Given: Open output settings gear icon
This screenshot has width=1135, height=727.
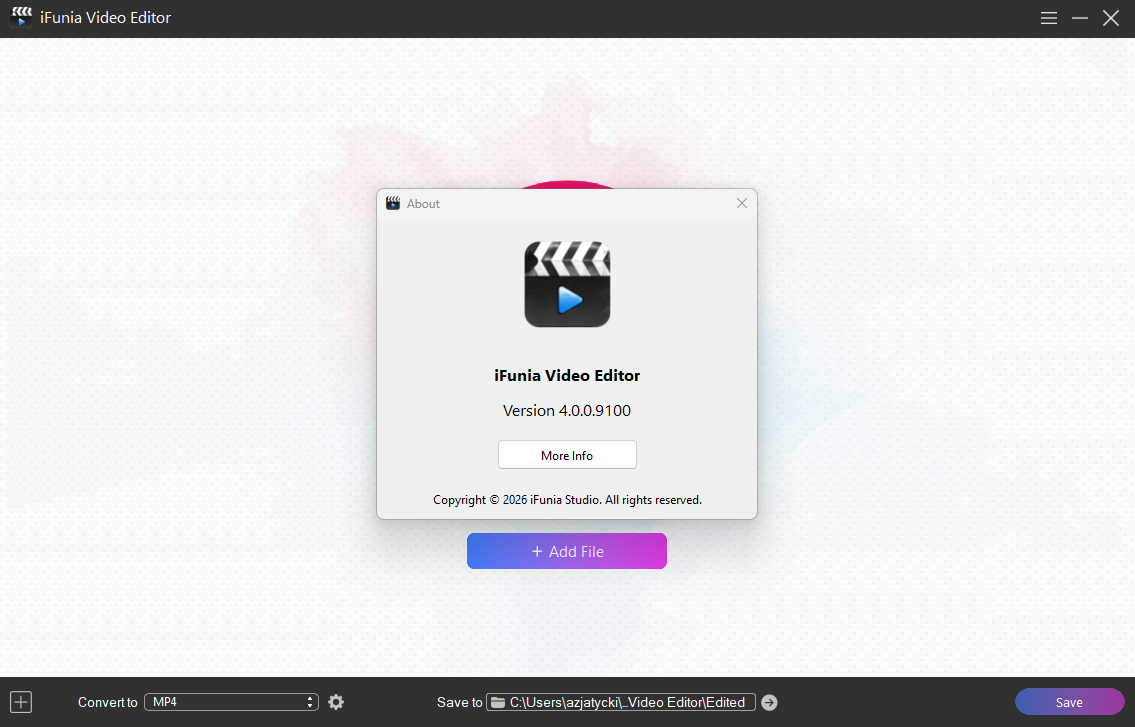Looking at the screenshot, I should [x=336, y=702].
